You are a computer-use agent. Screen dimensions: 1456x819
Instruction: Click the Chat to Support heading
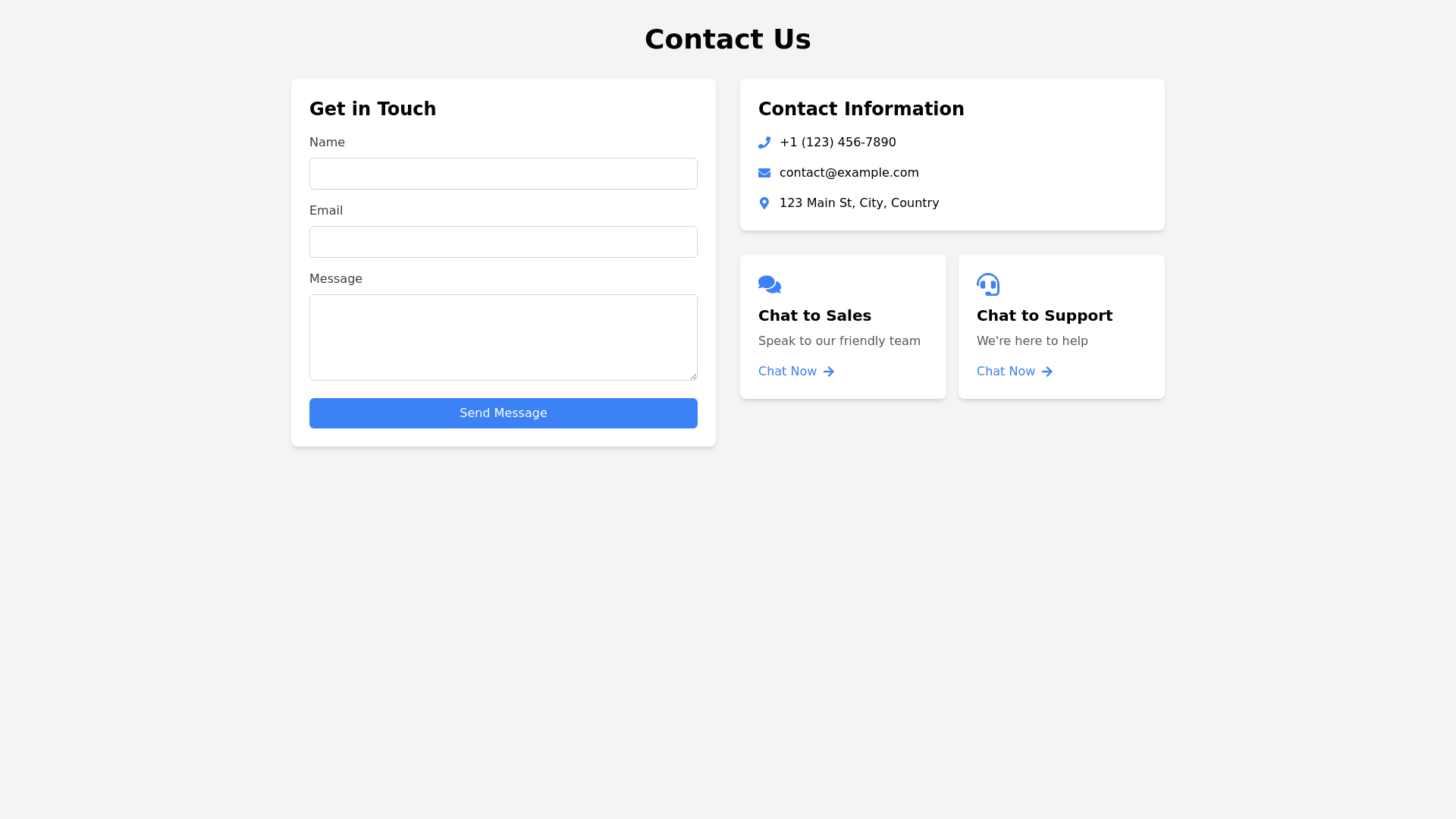click(x=1045, y=315)
